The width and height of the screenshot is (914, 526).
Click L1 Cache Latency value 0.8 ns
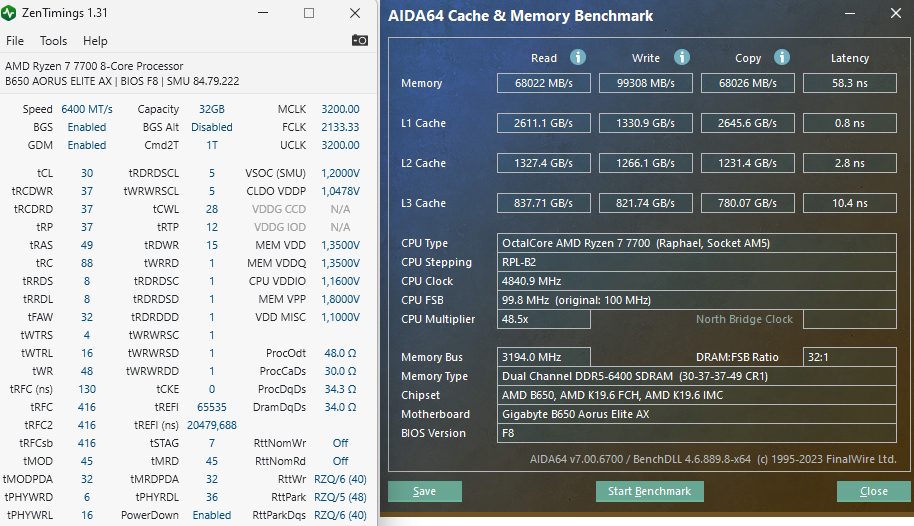click(x=850, y=123)
